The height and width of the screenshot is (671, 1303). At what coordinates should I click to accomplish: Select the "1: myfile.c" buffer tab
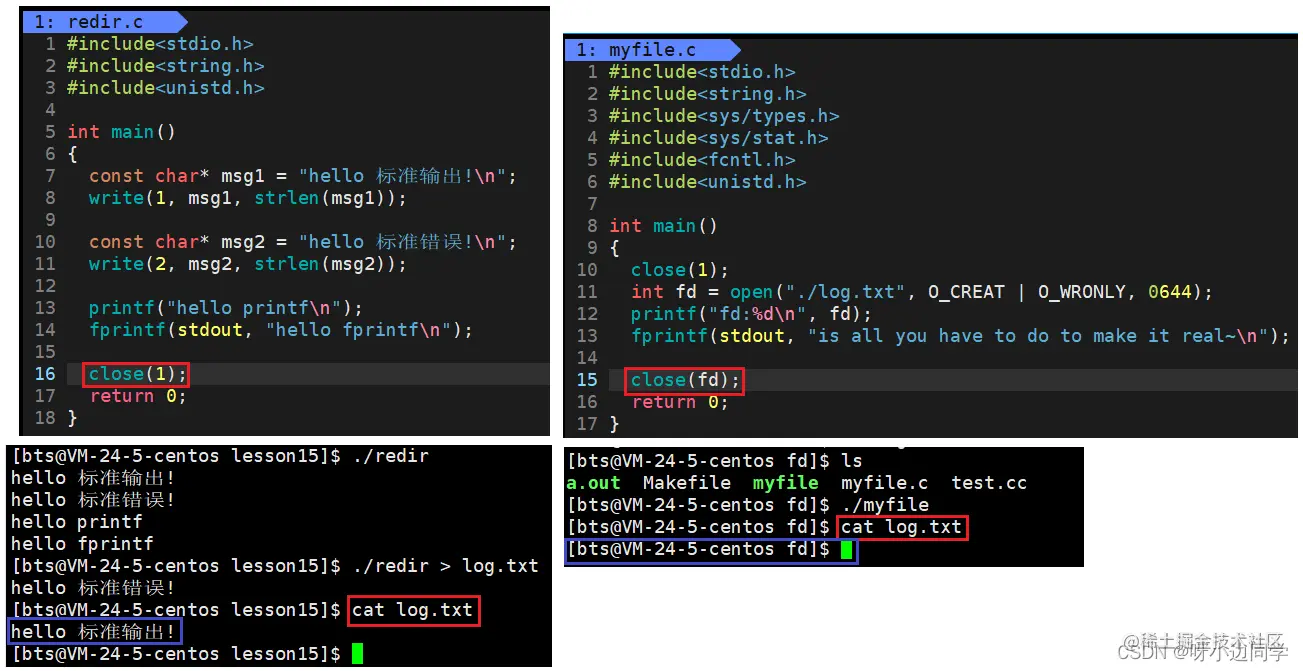click(650, 49)
